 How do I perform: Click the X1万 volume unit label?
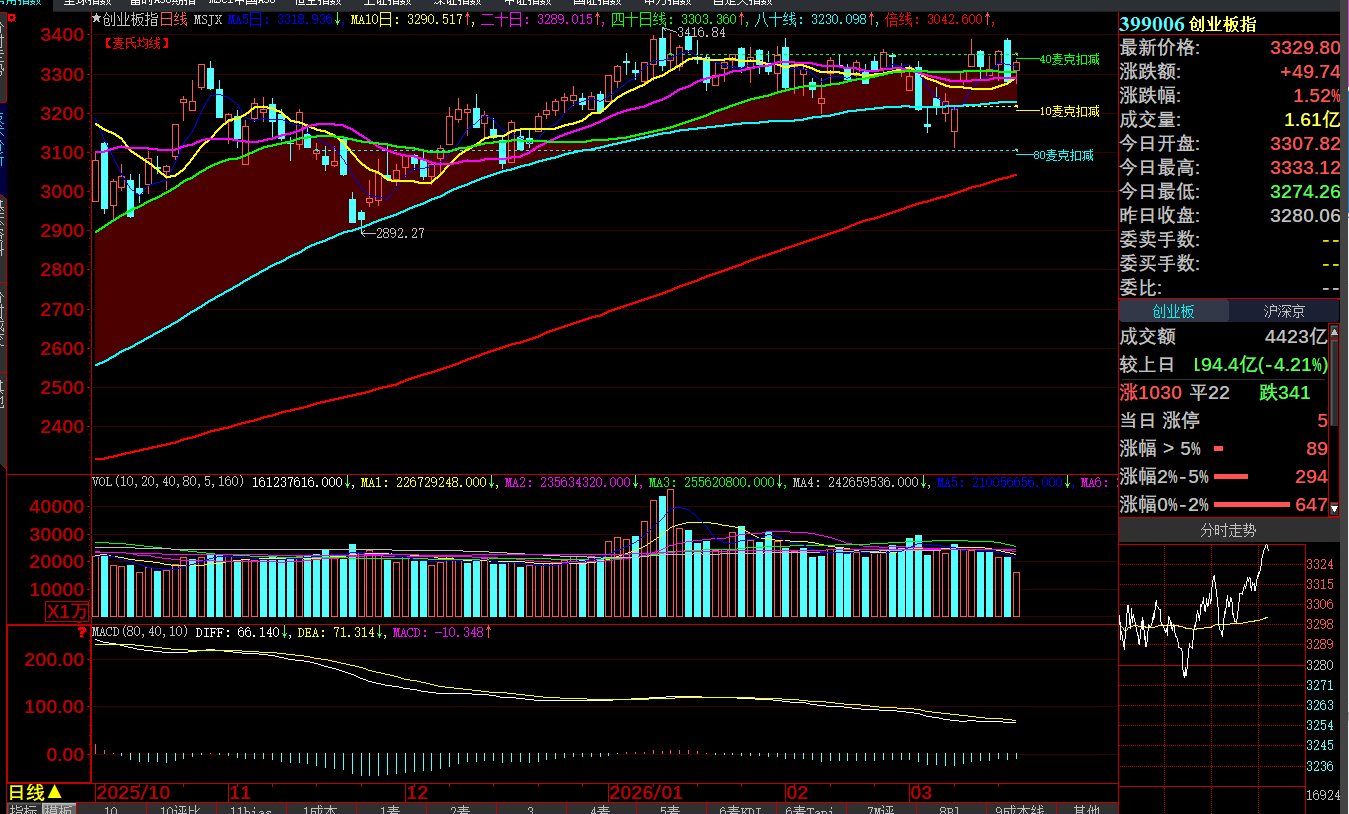[x=67, y=611]
